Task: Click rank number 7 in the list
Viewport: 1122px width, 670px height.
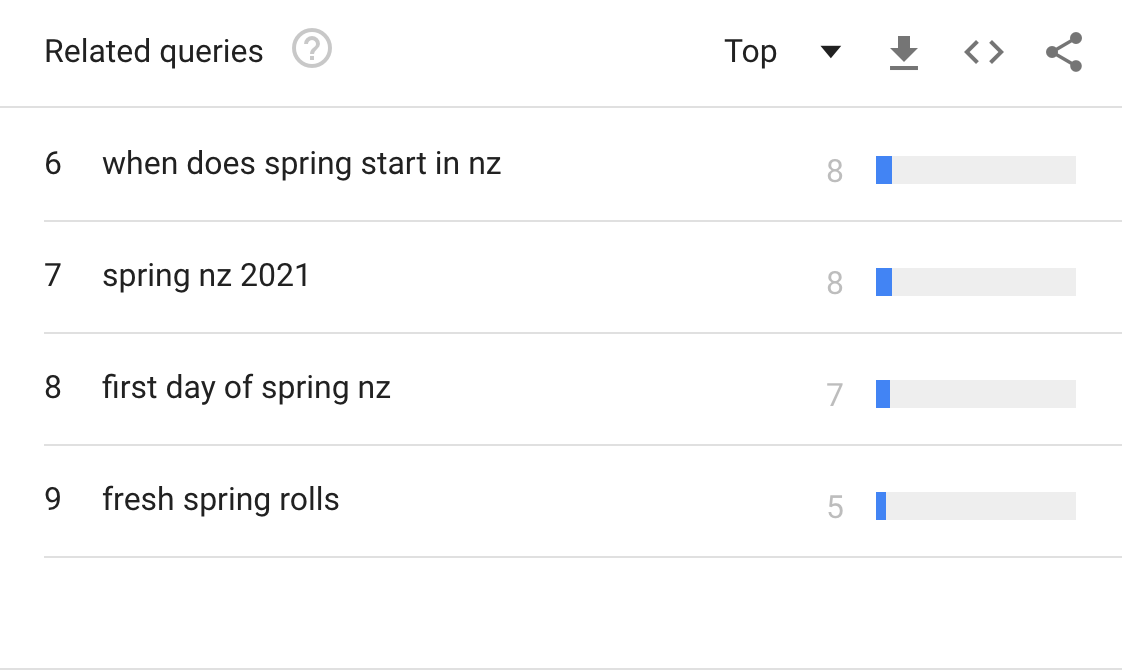Action: tap(53, 275)
